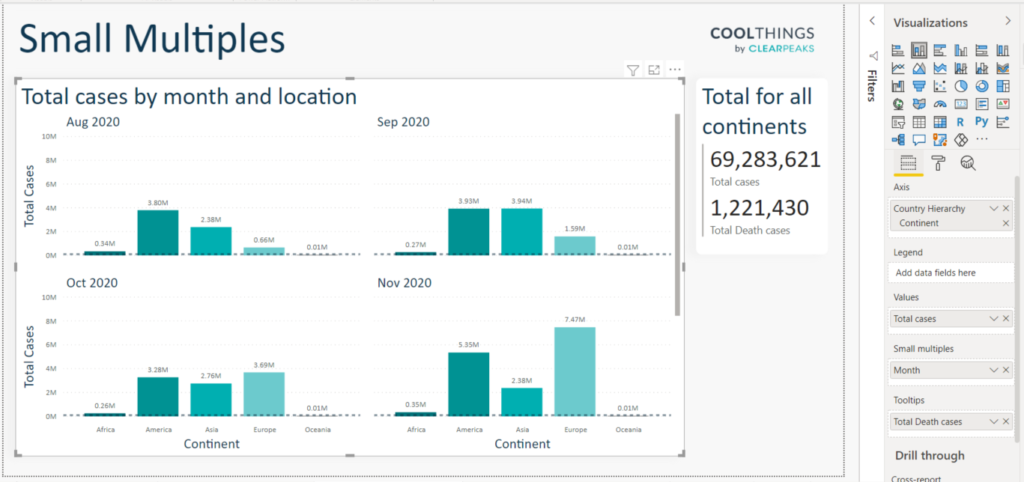Select the waterfall chart visual
The height and width of the screenshot is (482, 1024).
pos(899,86)
